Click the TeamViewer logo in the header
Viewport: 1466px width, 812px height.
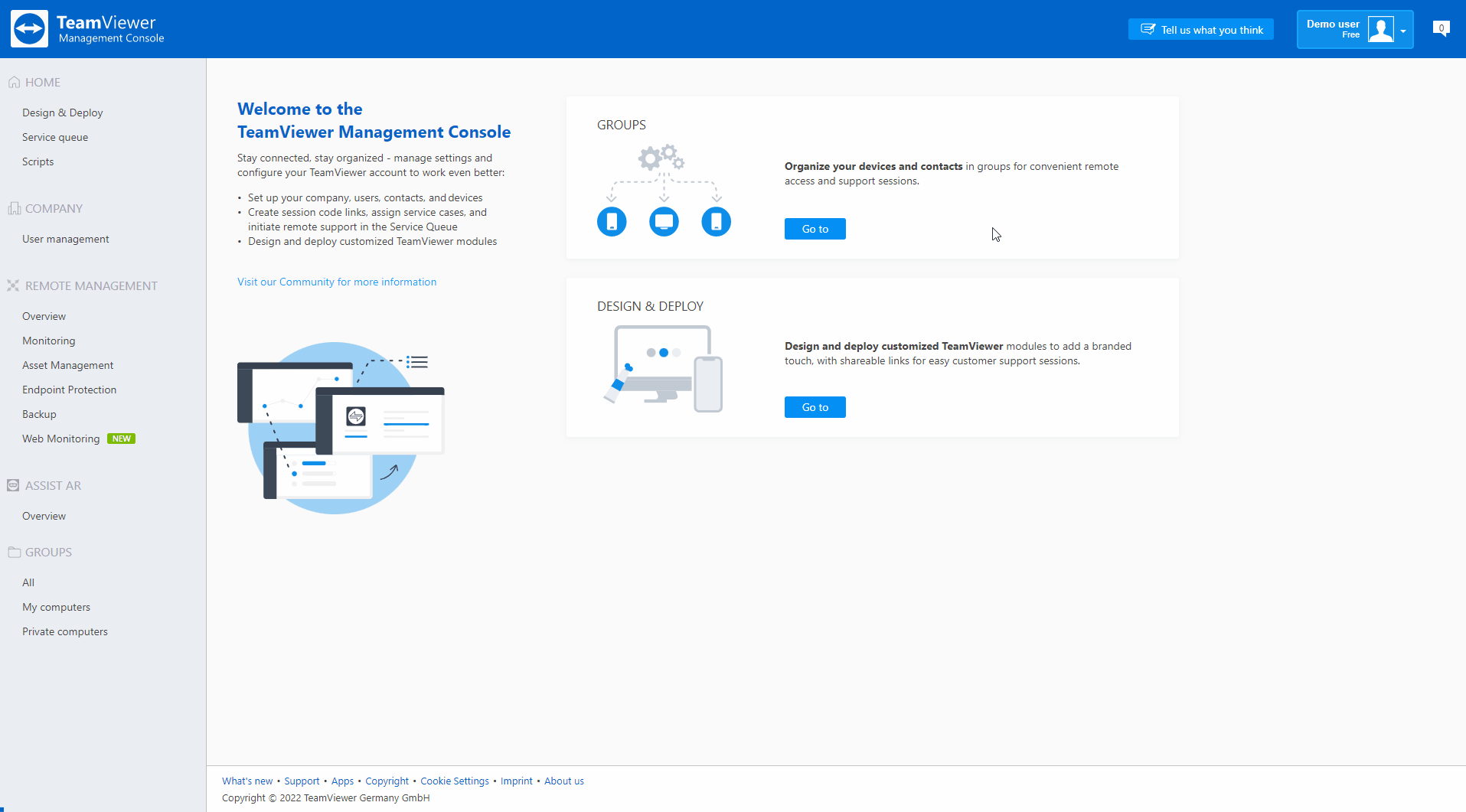coord(29,28)
